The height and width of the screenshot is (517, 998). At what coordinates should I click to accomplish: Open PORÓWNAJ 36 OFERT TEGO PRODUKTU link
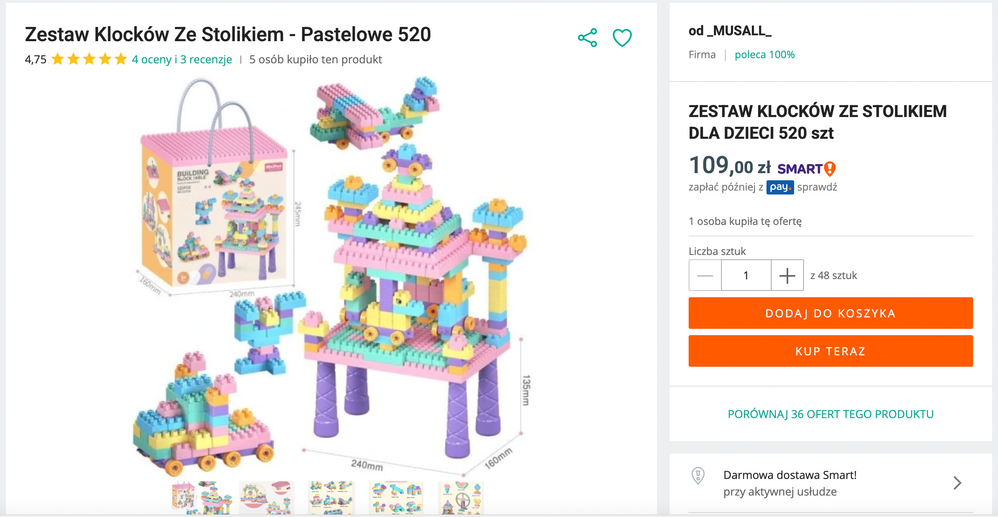pos(830,414)
